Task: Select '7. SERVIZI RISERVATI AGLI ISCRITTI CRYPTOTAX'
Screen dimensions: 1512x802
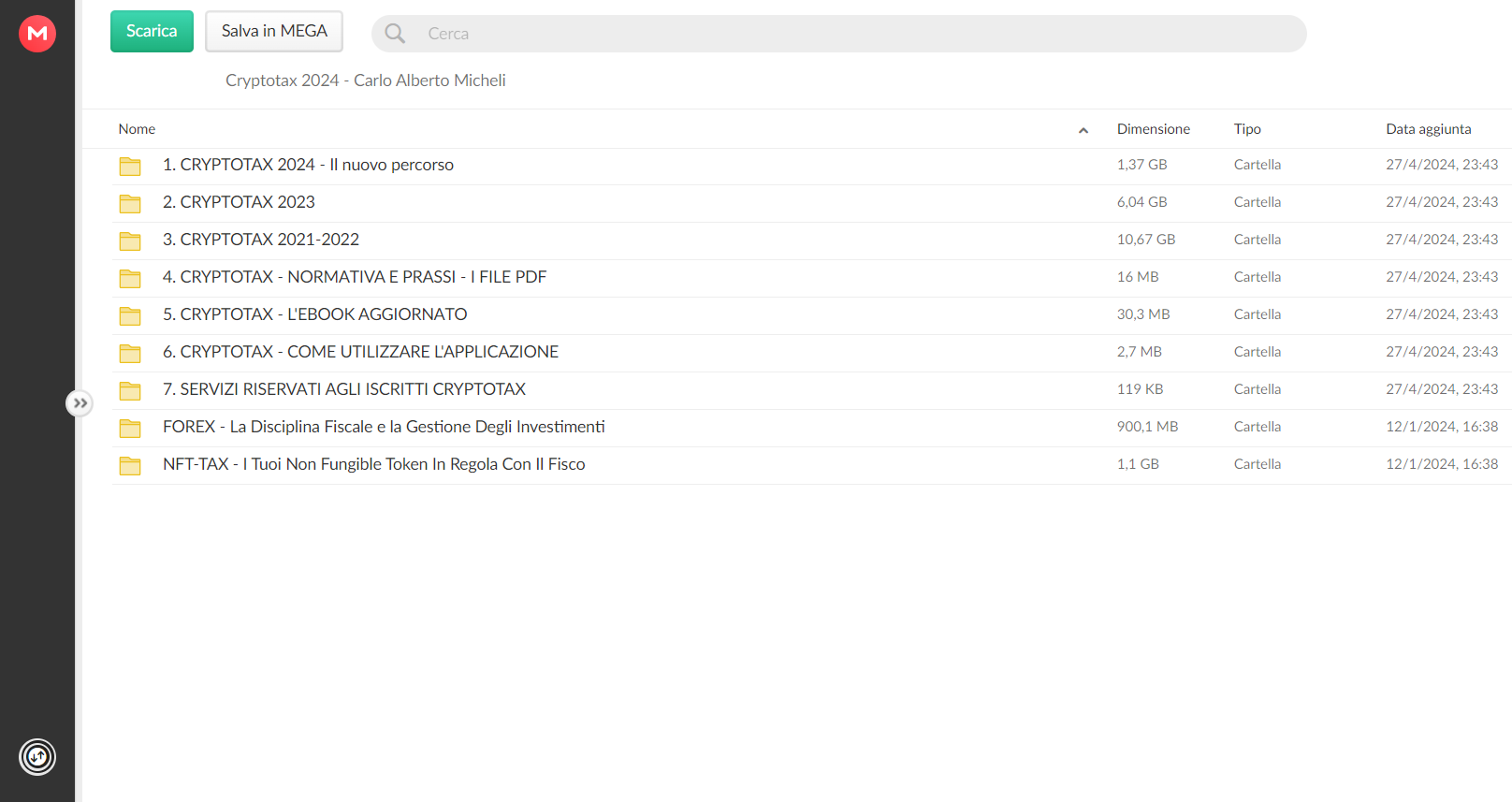Action: (x=344, y=389)
